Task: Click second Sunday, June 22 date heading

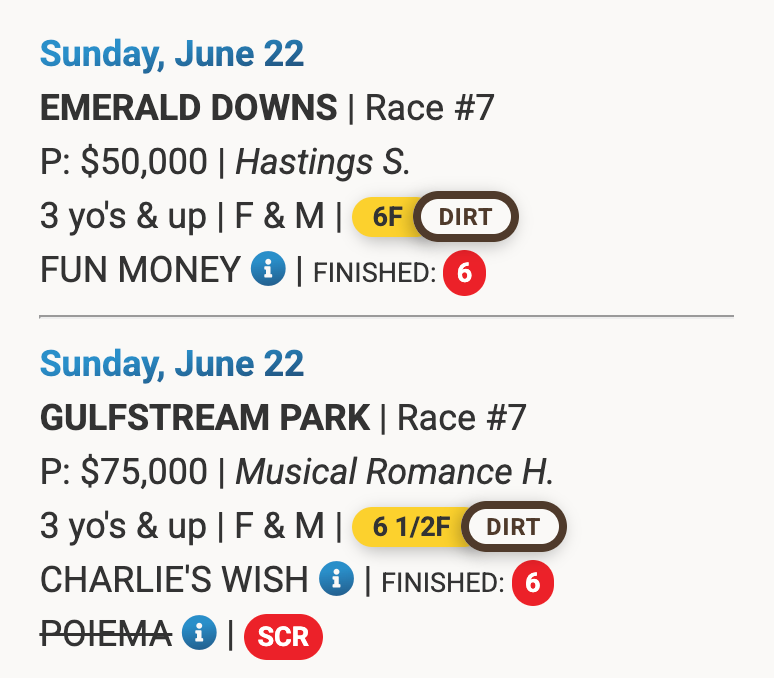Action: (172, 364)
